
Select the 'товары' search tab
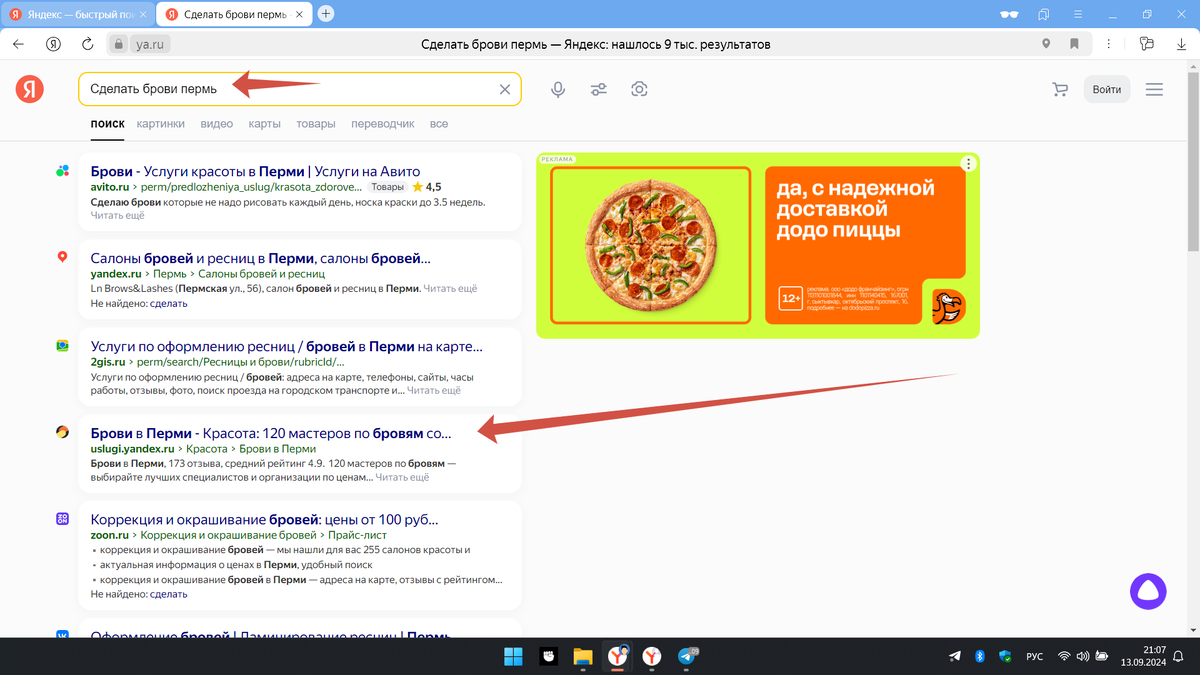click(x=316, y=124)
